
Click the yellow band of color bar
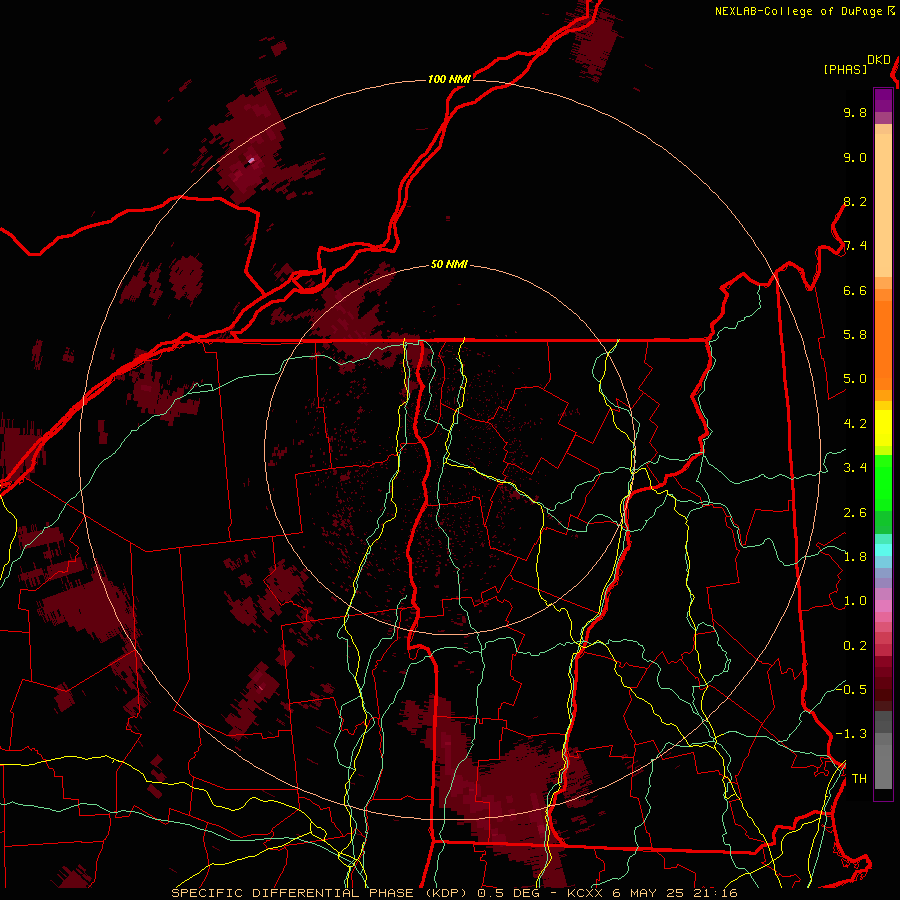(883, 428)
